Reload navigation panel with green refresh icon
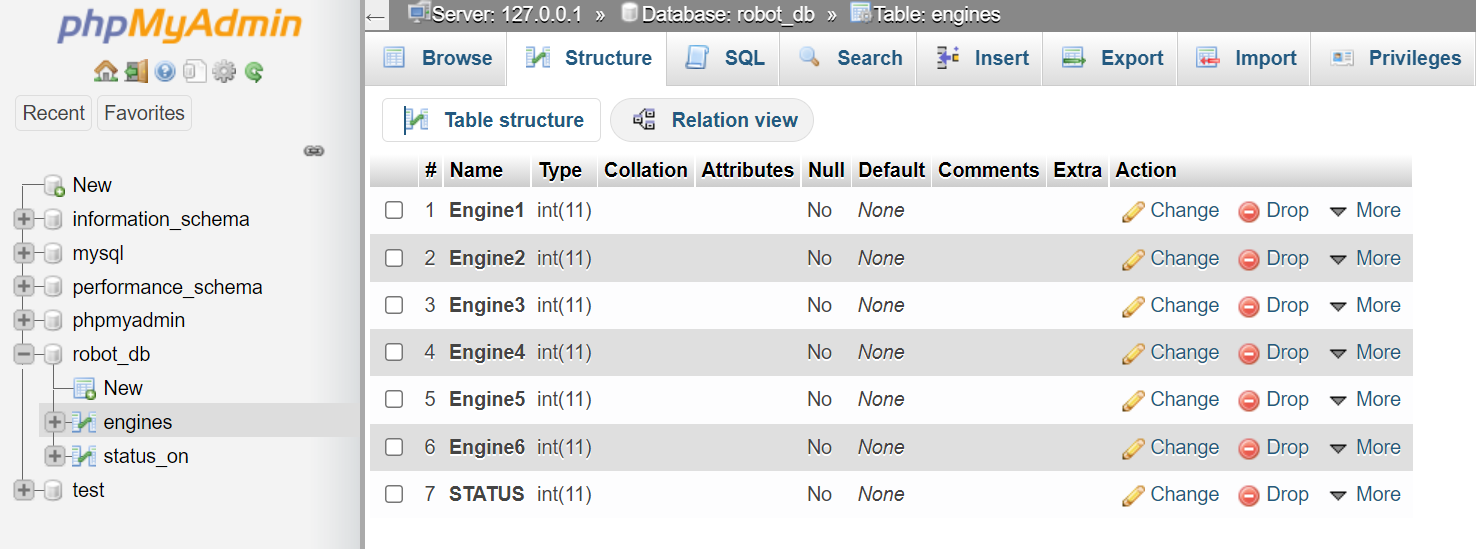 [x=254, y=71]
